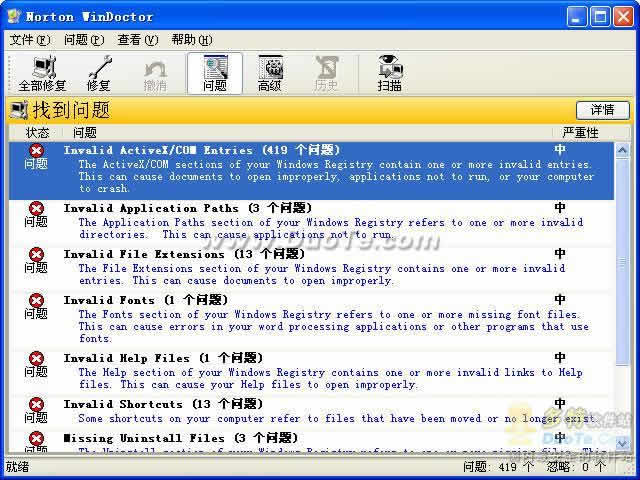Click the Application Paths section description text
Image resolution: width=640 pixels, height=480 pixels.
pyautogui.click(x=331, y=229)
